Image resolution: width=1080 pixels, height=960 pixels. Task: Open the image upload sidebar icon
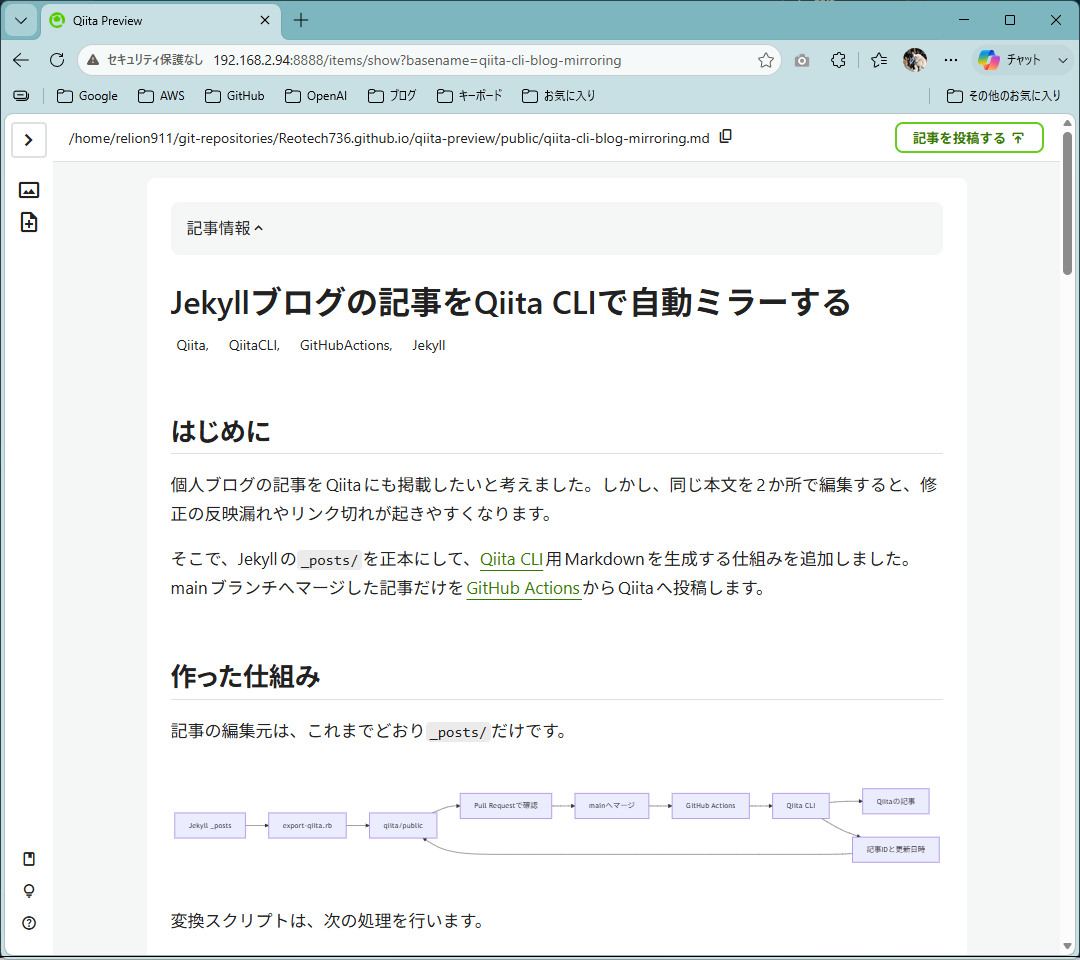(28, 190)
